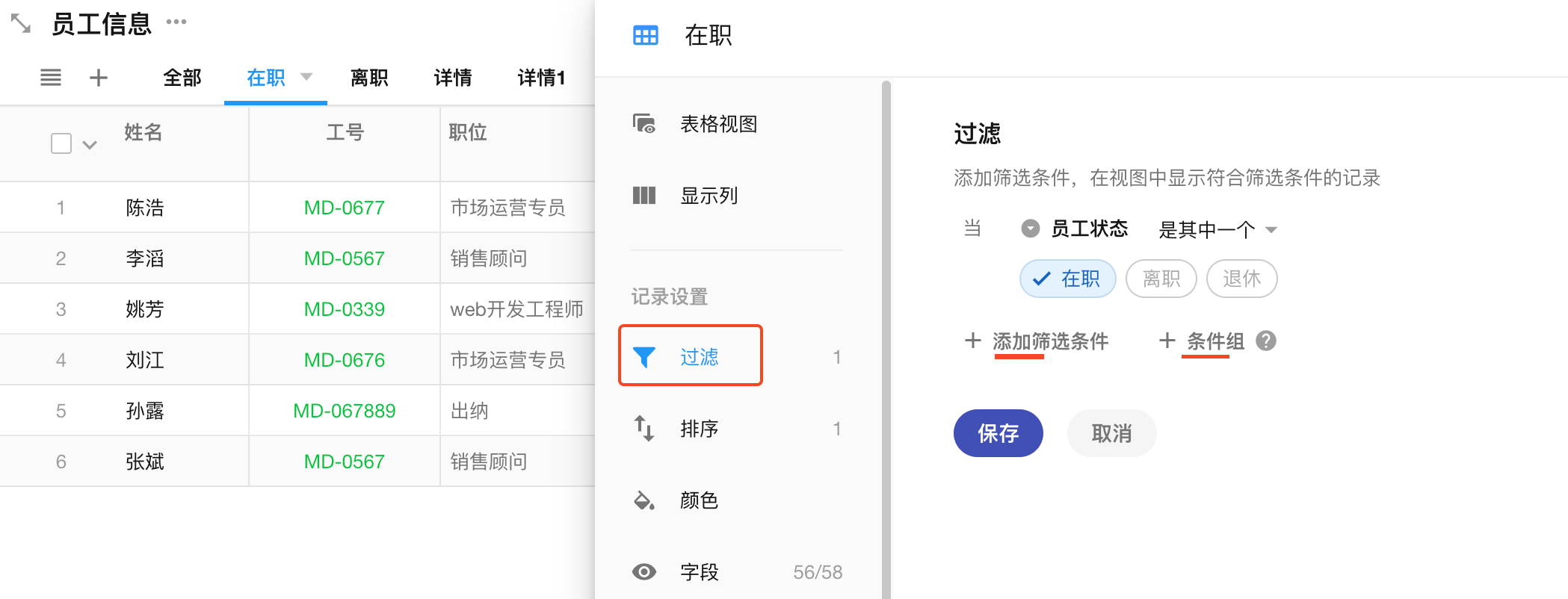Toggle the select-all checkbox in table header
This screenshot has width=1568, height=599.
tap(61, 143)
